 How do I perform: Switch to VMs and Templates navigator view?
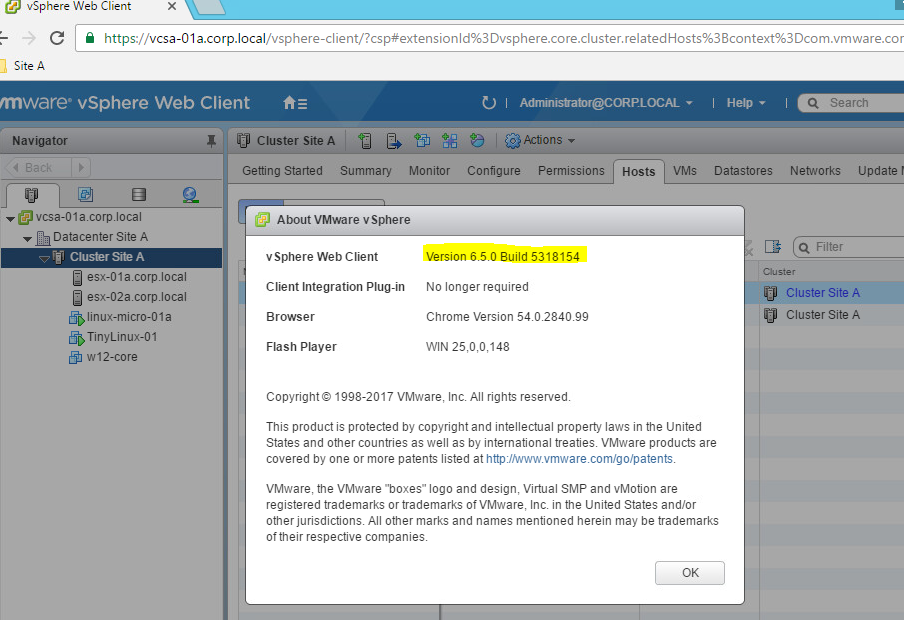tap(85, 194)
